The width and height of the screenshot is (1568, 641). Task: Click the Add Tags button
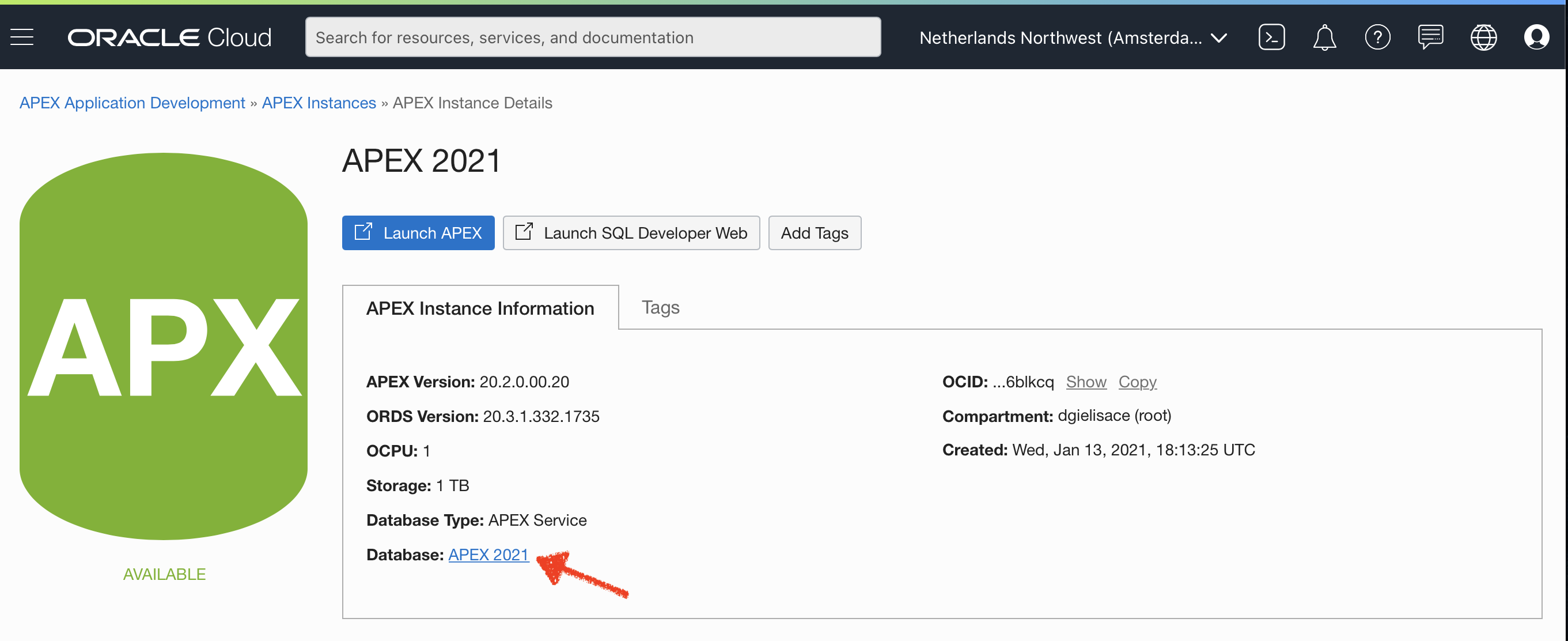[815, 233]
